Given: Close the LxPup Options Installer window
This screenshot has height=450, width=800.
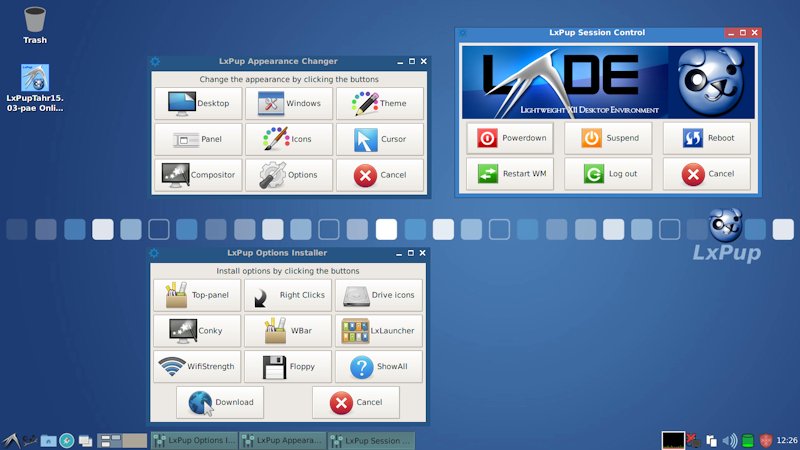Looking at the screenshot, I should click(422, 253).
